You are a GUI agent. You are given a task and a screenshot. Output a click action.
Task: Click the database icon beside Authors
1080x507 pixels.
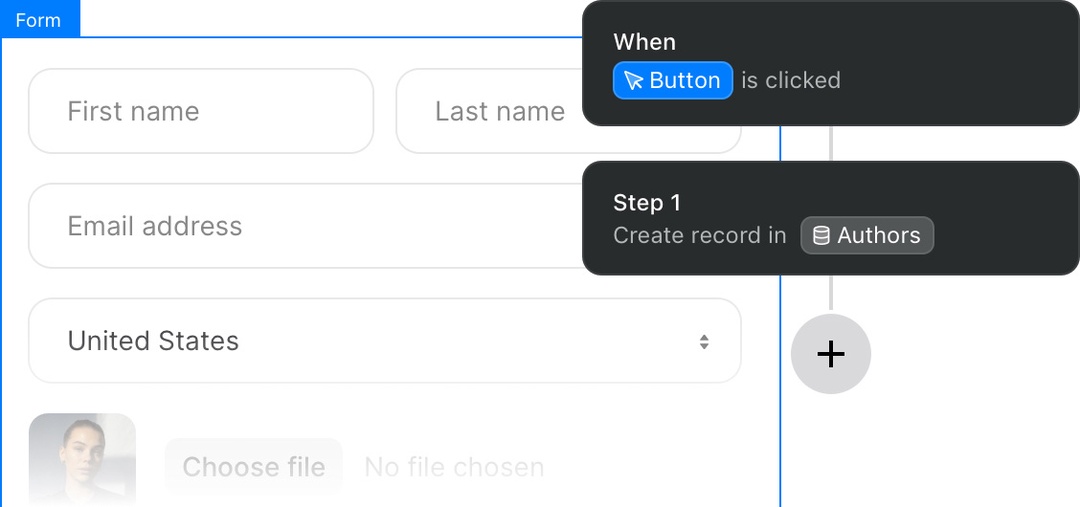point(821,236)
